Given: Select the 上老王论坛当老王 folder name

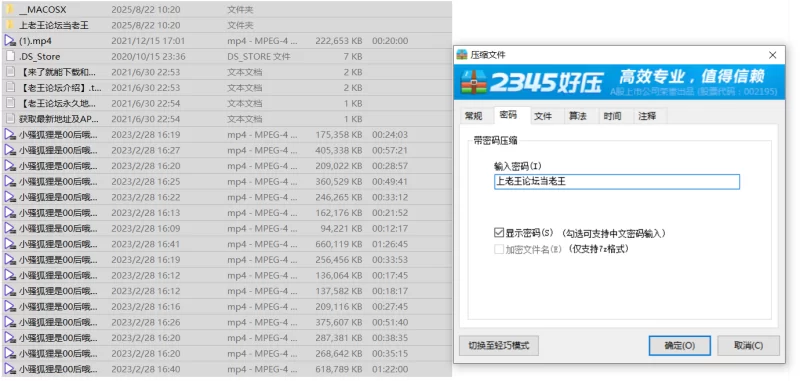Looking at the screenshot, I should click(x=54, y=25).
